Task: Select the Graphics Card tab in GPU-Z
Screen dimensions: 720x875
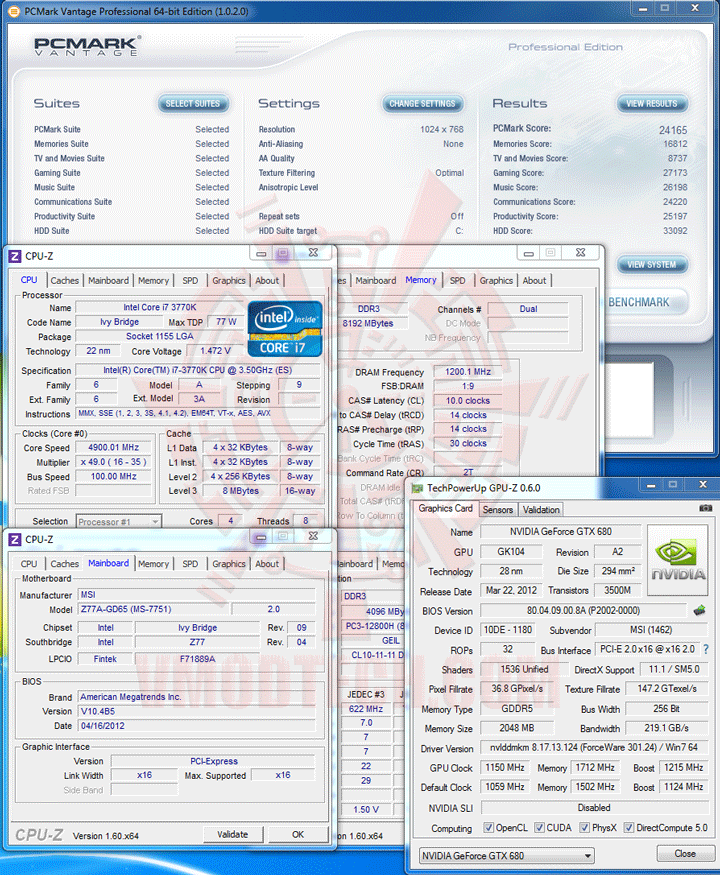Action: pos(445,508)
